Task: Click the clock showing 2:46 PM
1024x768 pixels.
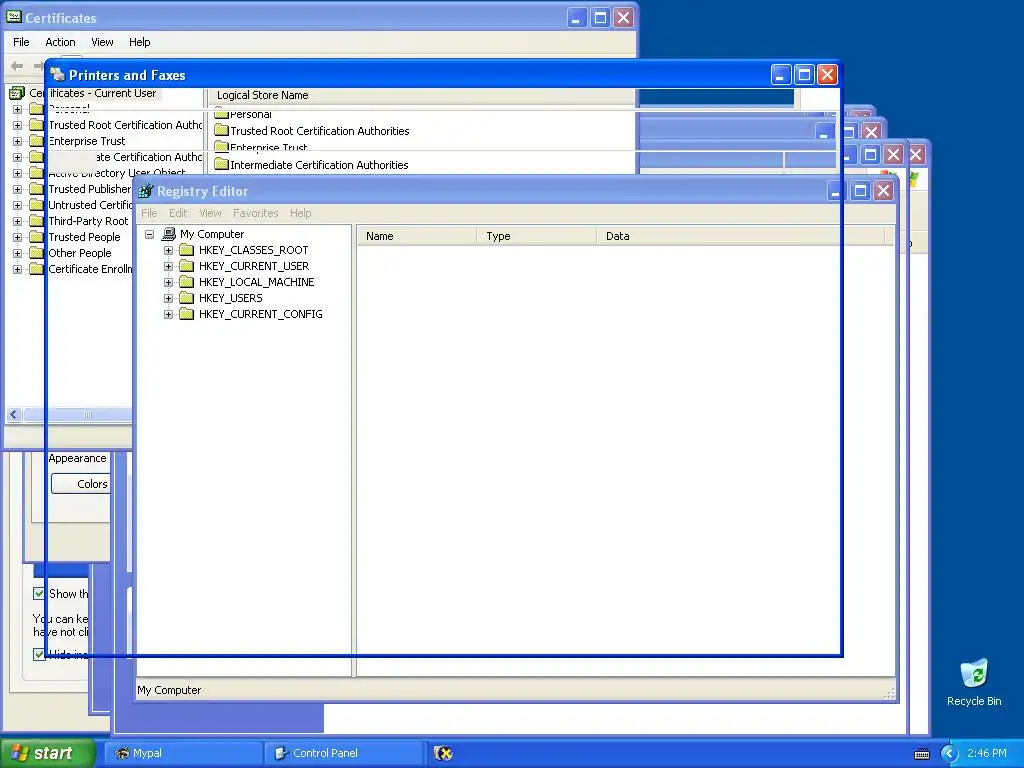Action: click(x=987, y=753)
